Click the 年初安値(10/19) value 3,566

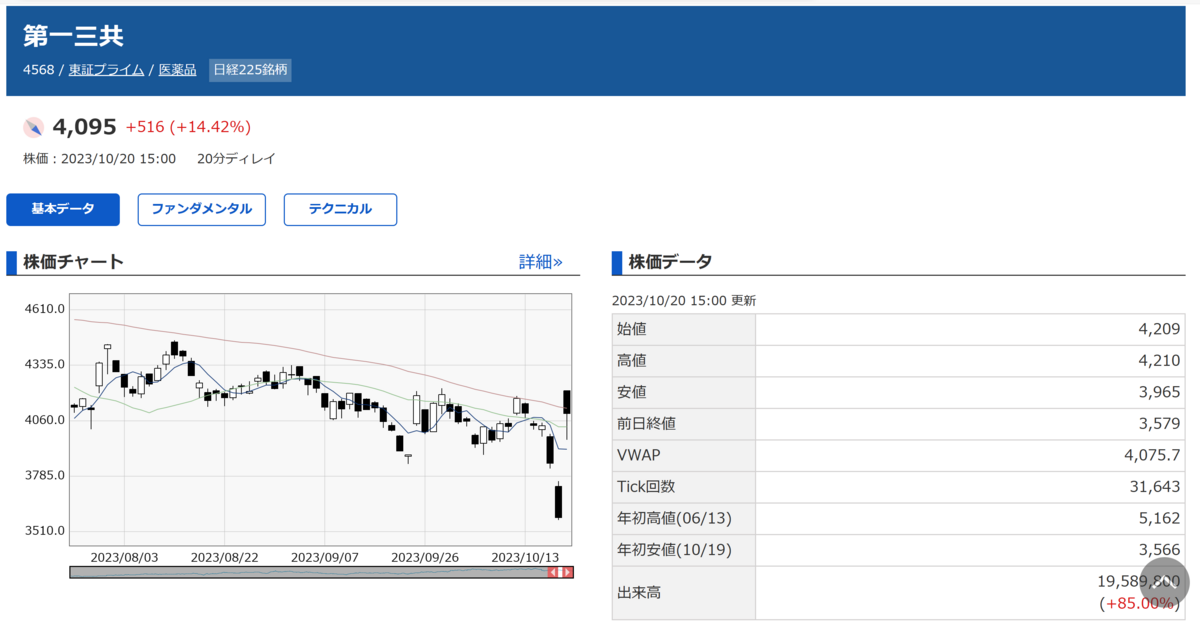coord(1159,550)
